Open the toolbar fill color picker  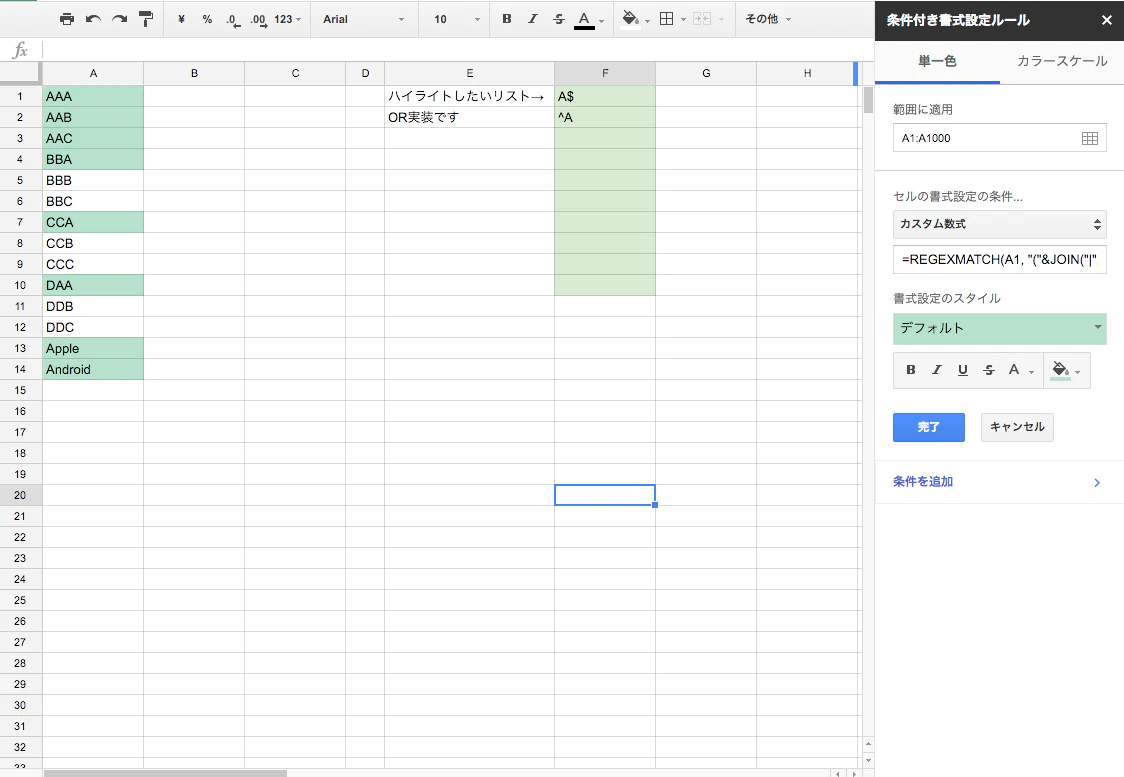point(636,19)
